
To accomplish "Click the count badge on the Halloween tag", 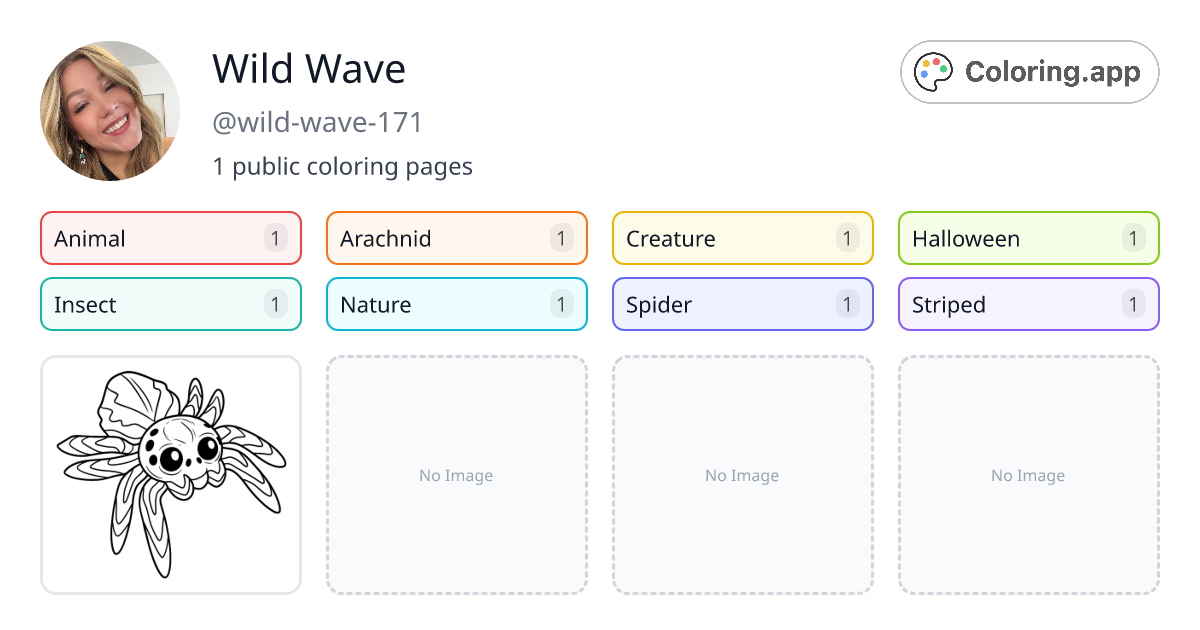I will (1133, 238).
